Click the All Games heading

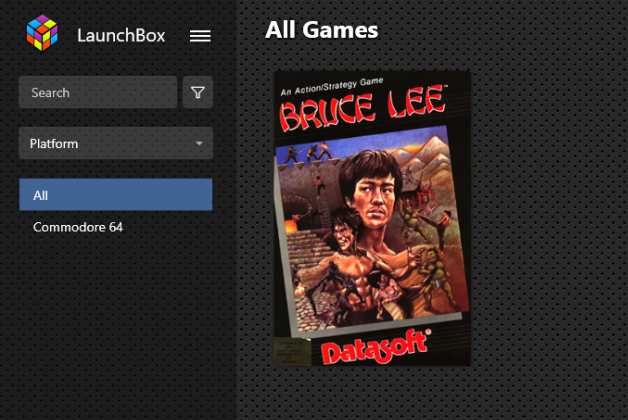coord(322,30)
